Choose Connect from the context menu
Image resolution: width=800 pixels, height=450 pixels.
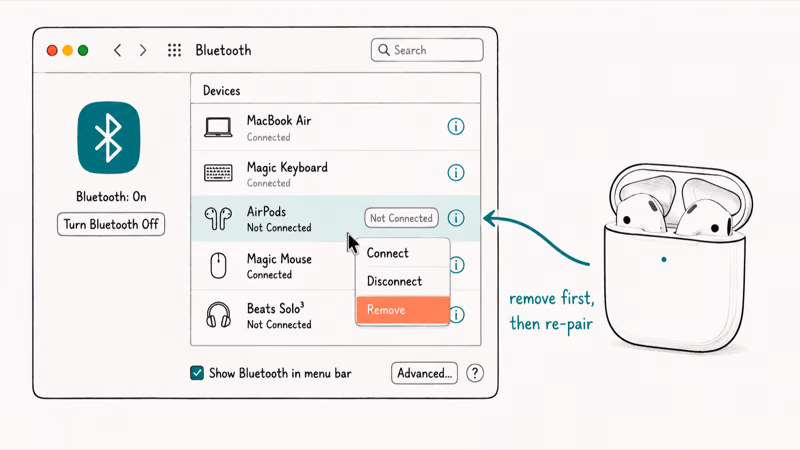[403, 253]
